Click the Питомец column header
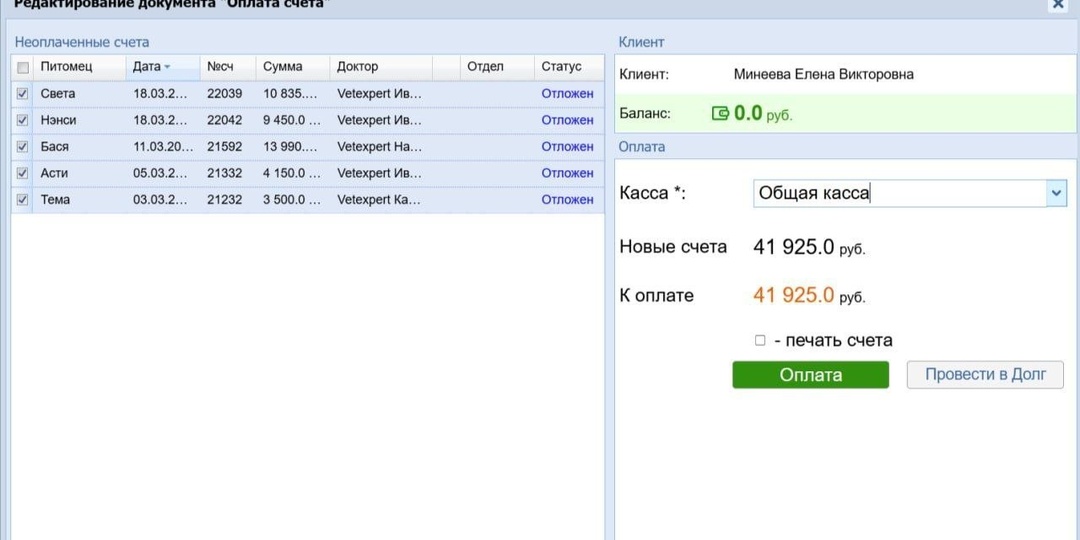This screenshot has width=1080, height=540. 79,67
